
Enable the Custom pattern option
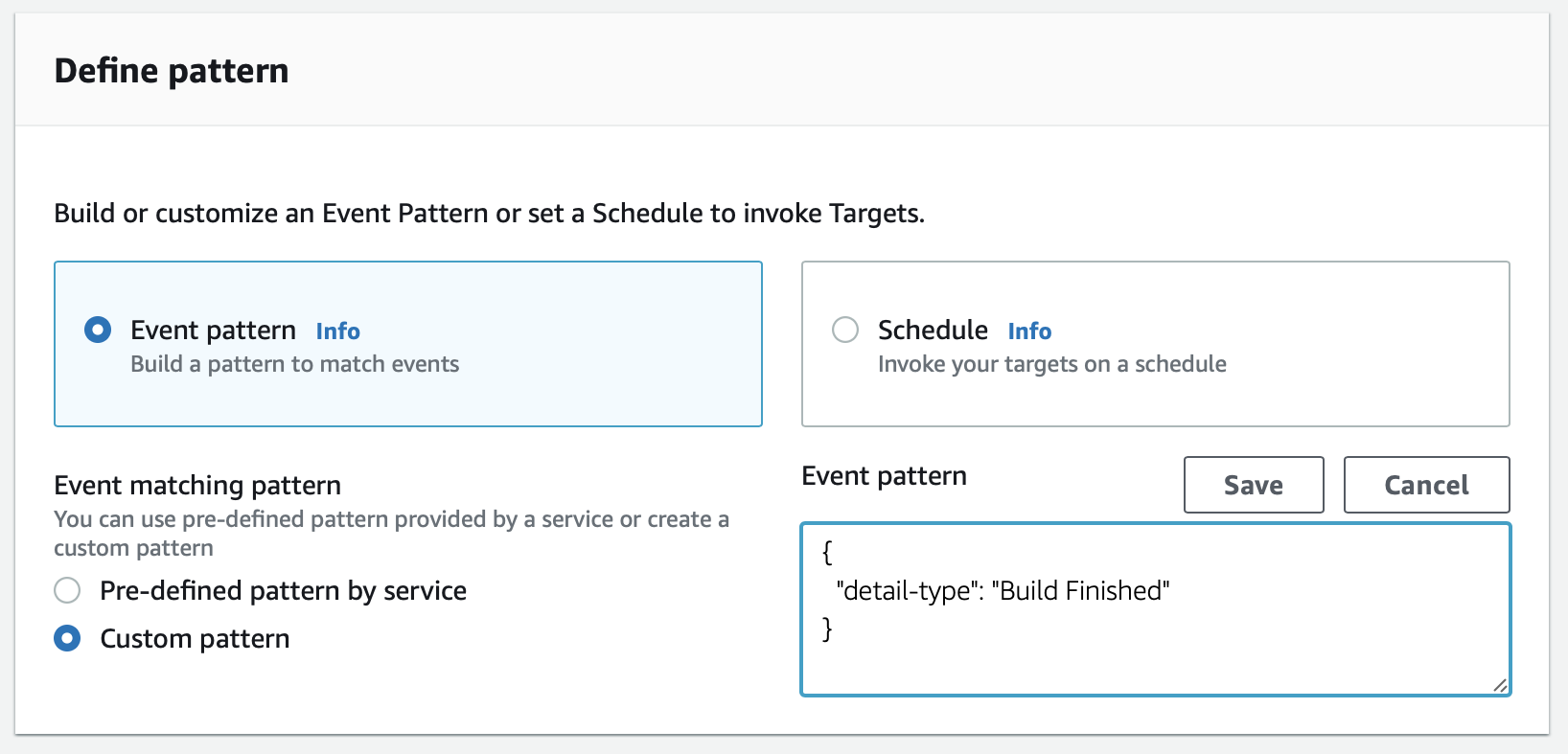pyautogui.click(x=67, y=638)
